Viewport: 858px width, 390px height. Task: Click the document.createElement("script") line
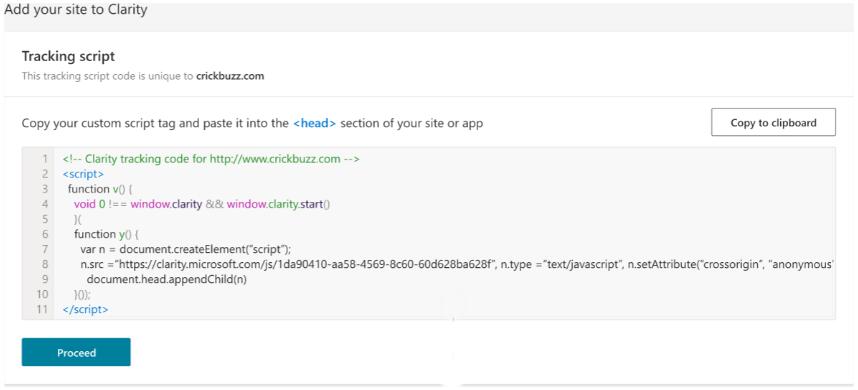(x=185, y=249)
